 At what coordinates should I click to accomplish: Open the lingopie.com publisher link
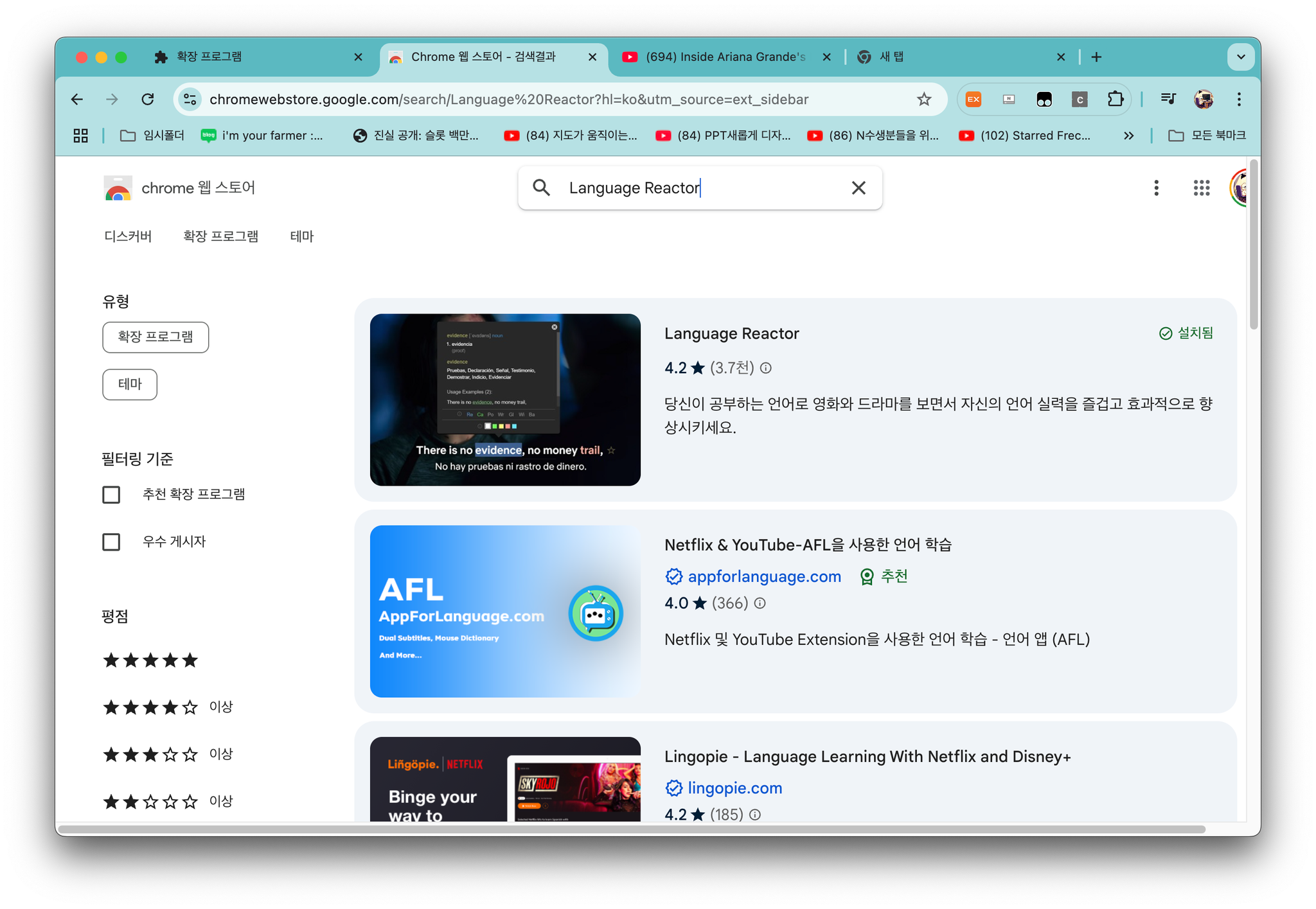click(734, 788)
